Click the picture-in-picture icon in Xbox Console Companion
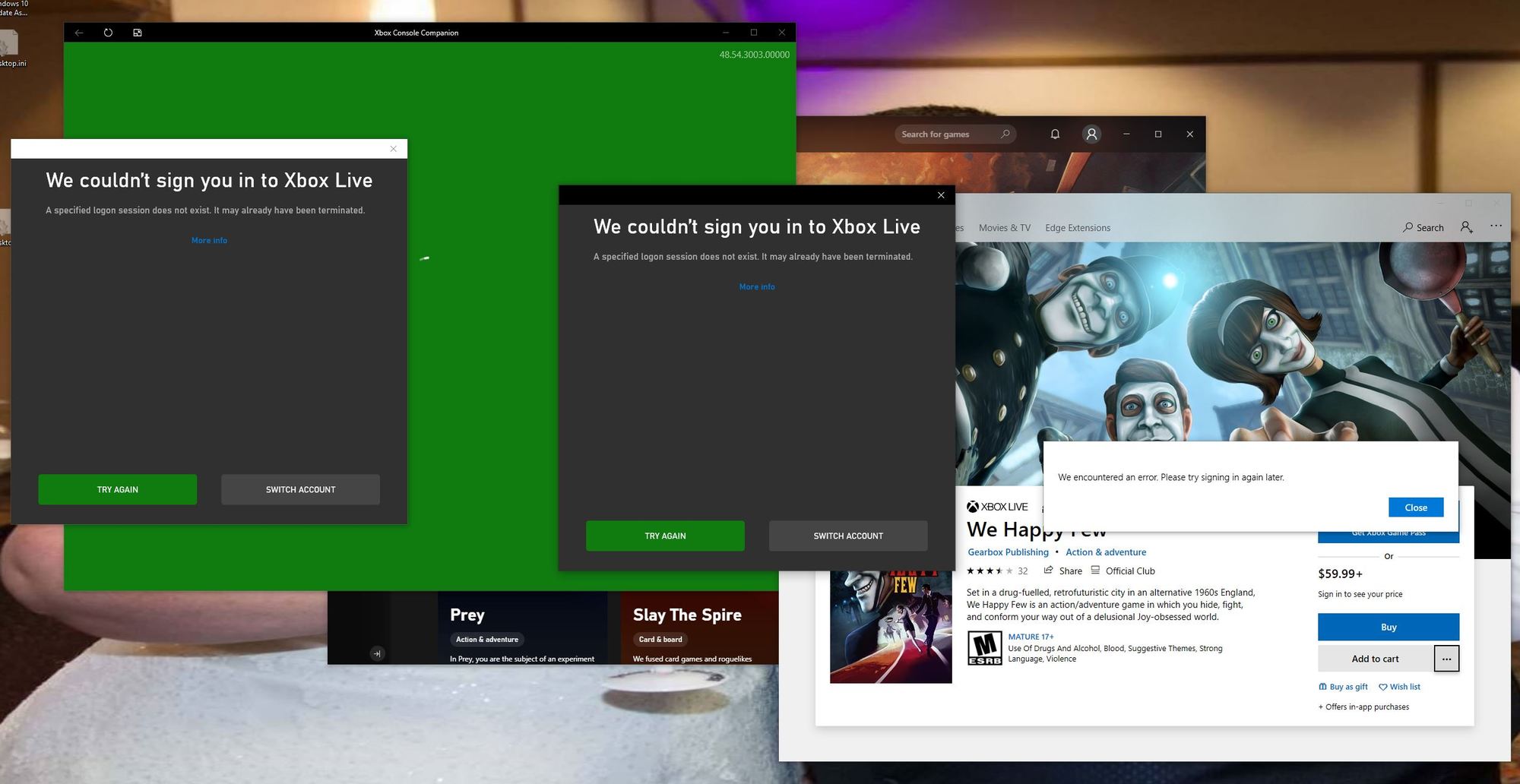The image size is (1520, 784). pos(138,33)
